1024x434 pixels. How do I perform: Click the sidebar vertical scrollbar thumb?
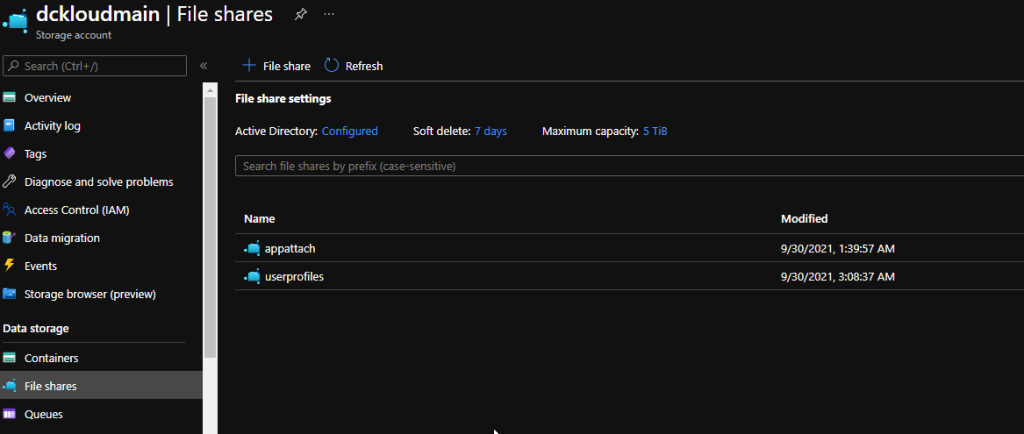tap(210, 226)
